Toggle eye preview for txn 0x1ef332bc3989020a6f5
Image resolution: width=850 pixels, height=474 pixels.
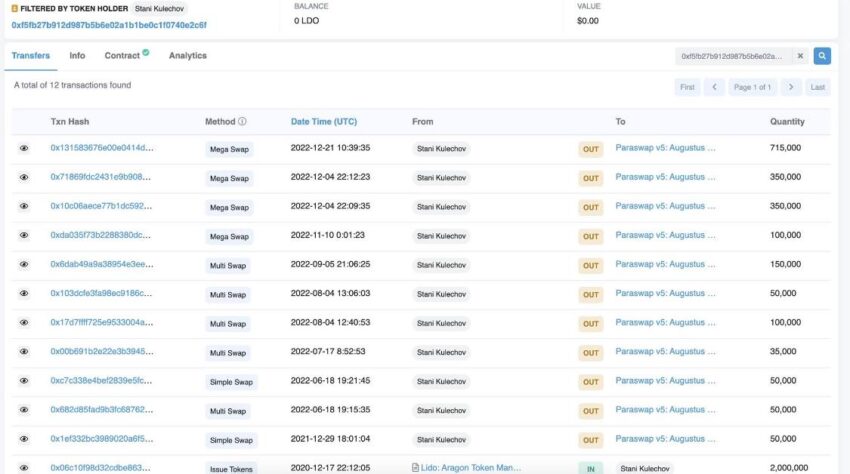coord(24,439)
